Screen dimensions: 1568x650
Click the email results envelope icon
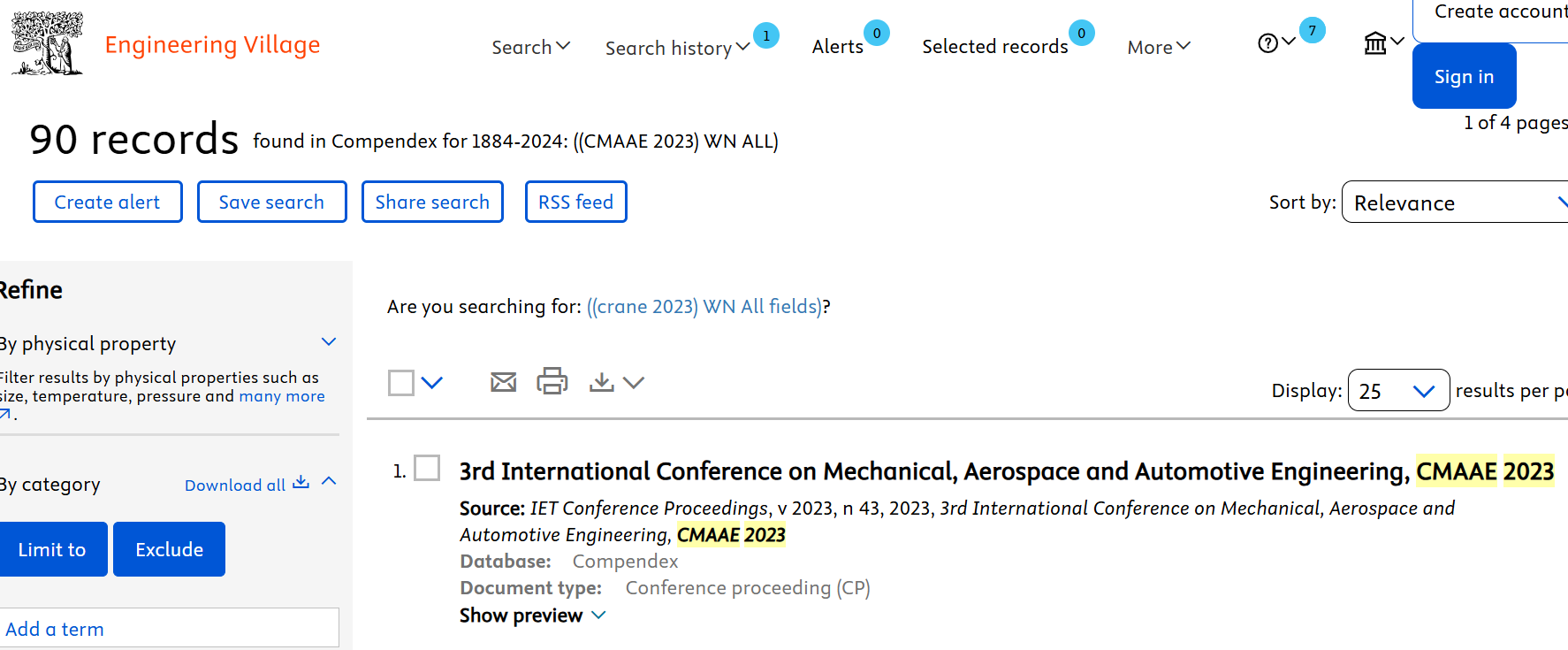(503, 382)
